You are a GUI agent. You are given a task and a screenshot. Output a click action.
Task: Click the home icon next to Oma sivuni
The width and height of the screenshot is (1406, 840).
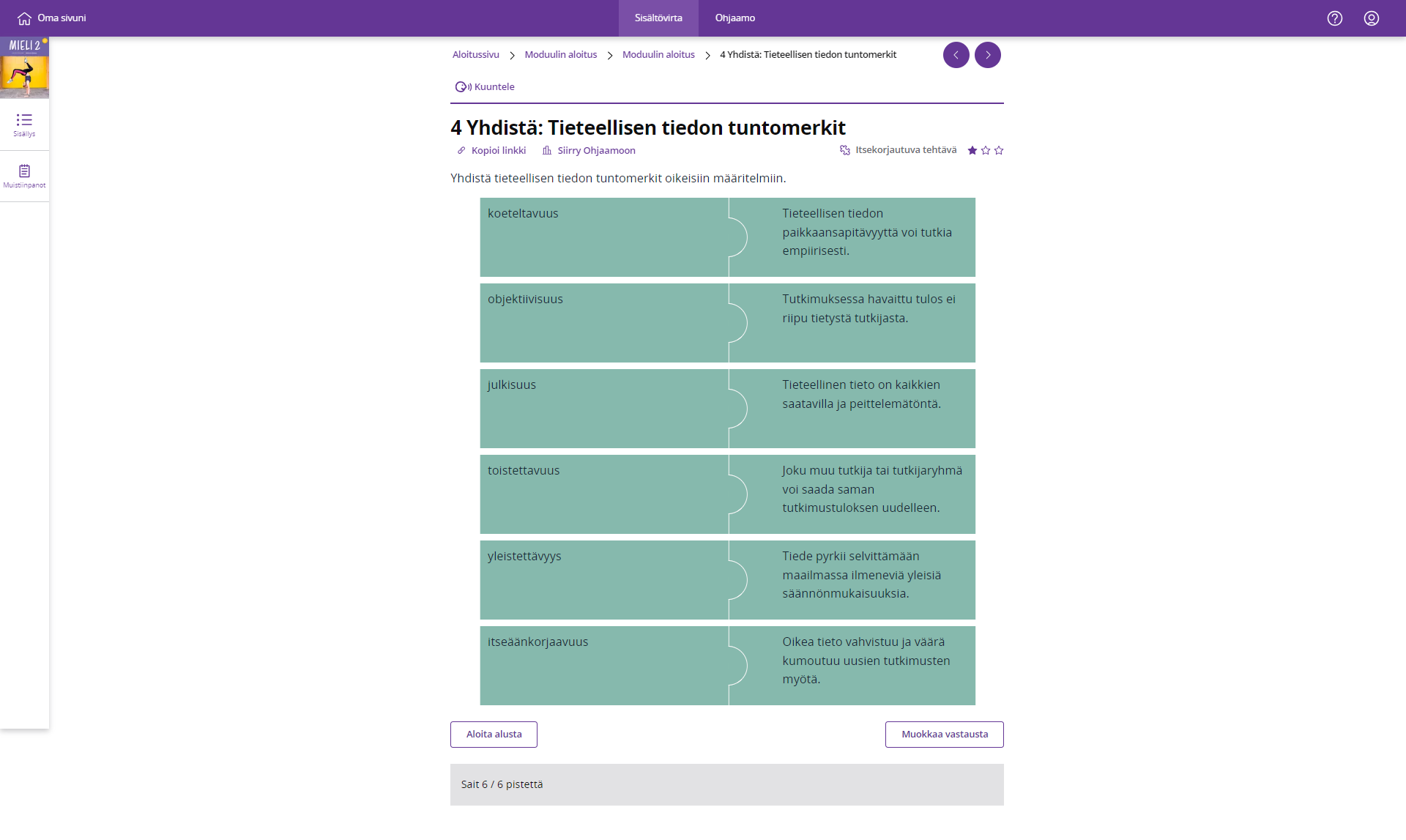point(24,18)
